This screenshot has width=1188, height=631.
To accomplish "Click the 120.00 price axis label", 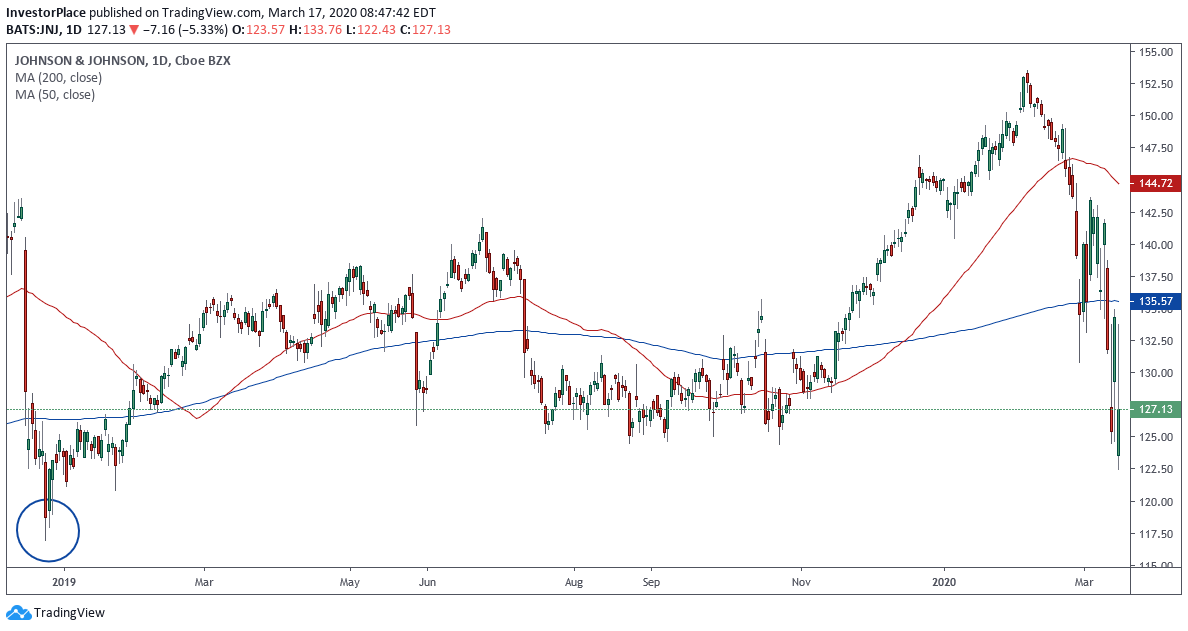I will coord(1156,501).
